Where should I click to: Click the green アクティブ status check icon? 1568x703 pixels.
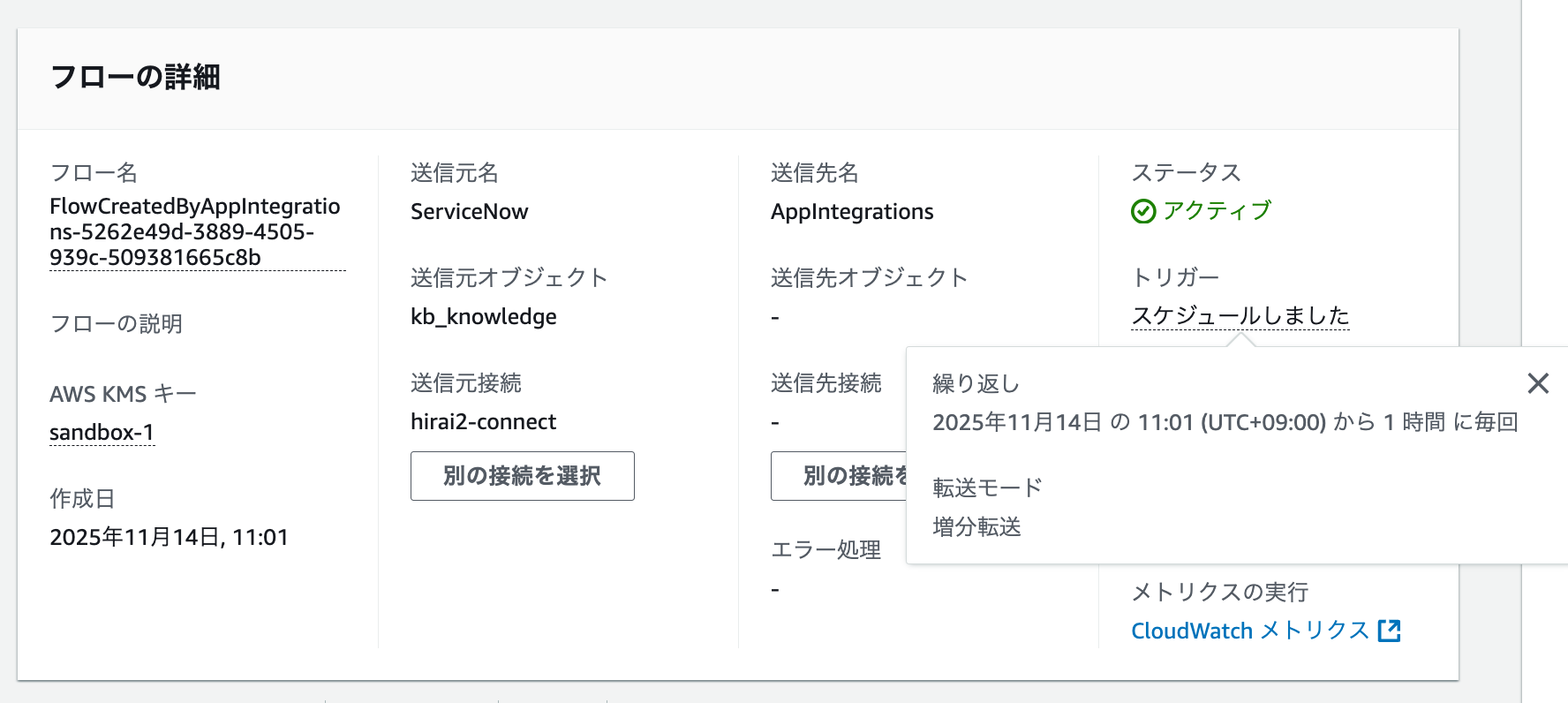1143,211
